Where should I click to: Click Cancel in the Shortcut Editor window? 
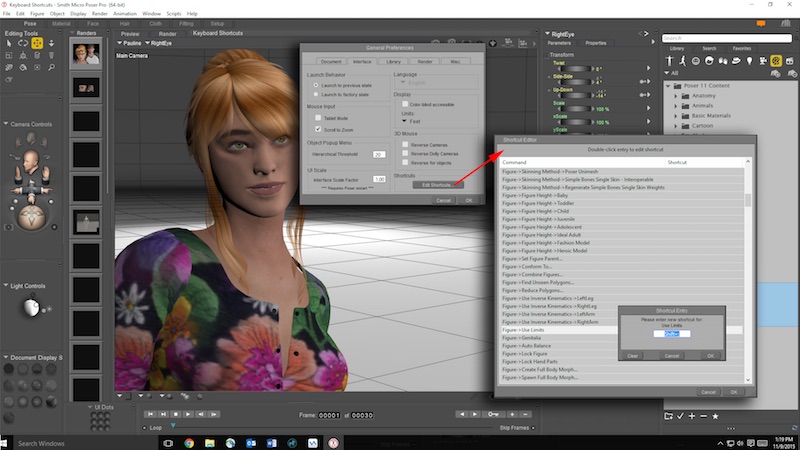[x=708, y=392]
